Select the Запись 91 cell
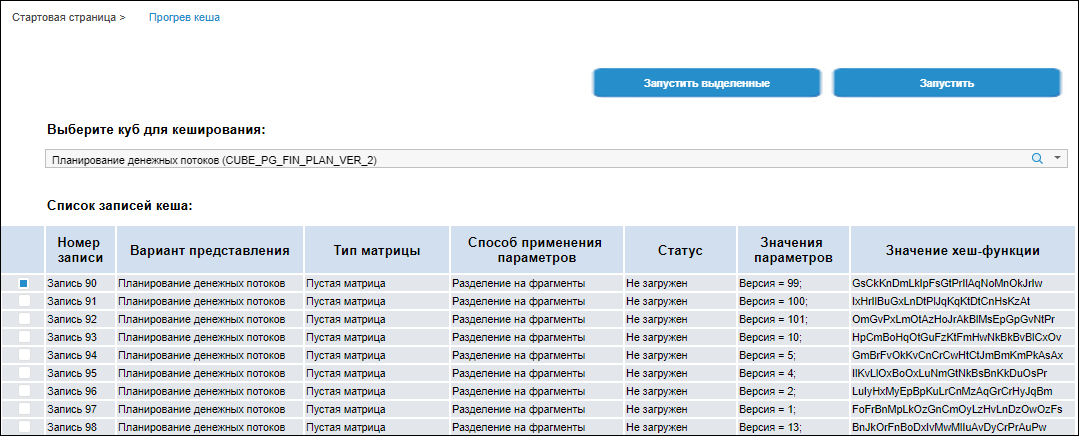Image resolution: width=1079 pixels, height=436 pixels. pos(80,301)
